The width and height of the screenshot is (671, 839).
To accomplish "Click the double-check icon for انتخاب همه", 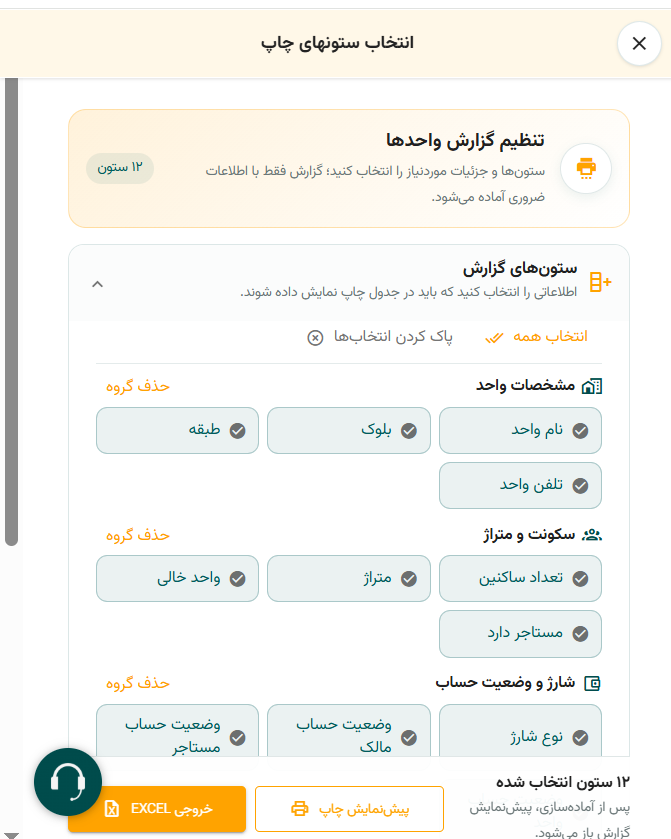I will (x=494, y=338).
